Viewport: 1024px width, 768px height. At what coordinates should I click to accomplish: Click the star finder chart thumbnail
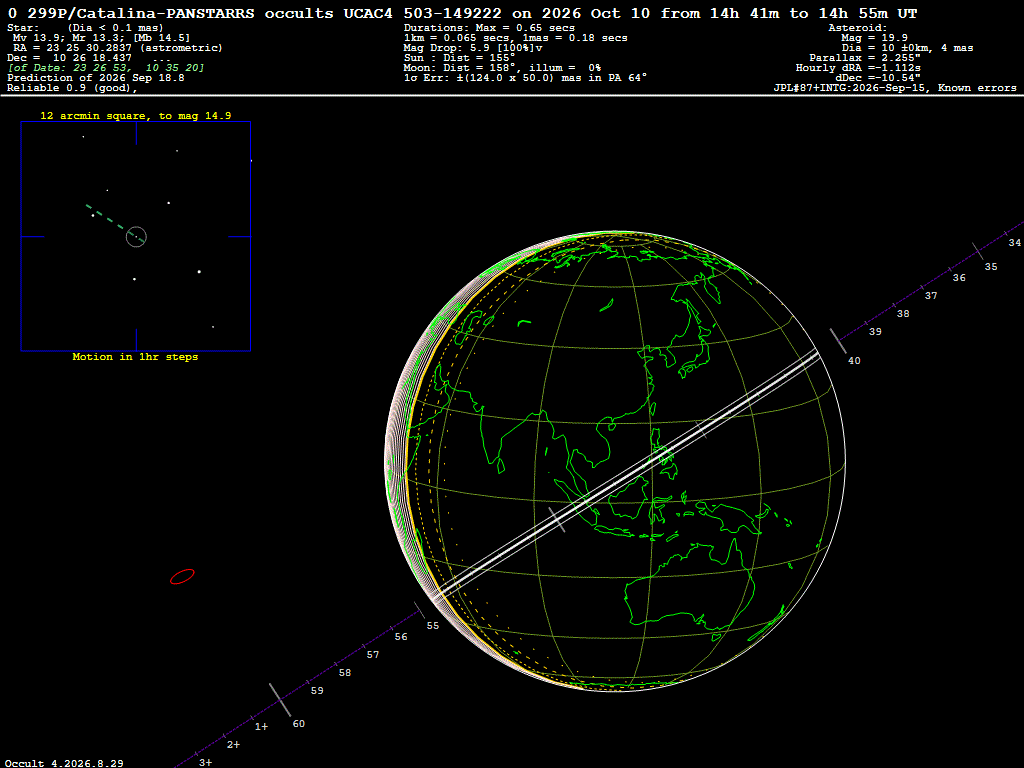[x=136, y=236]
